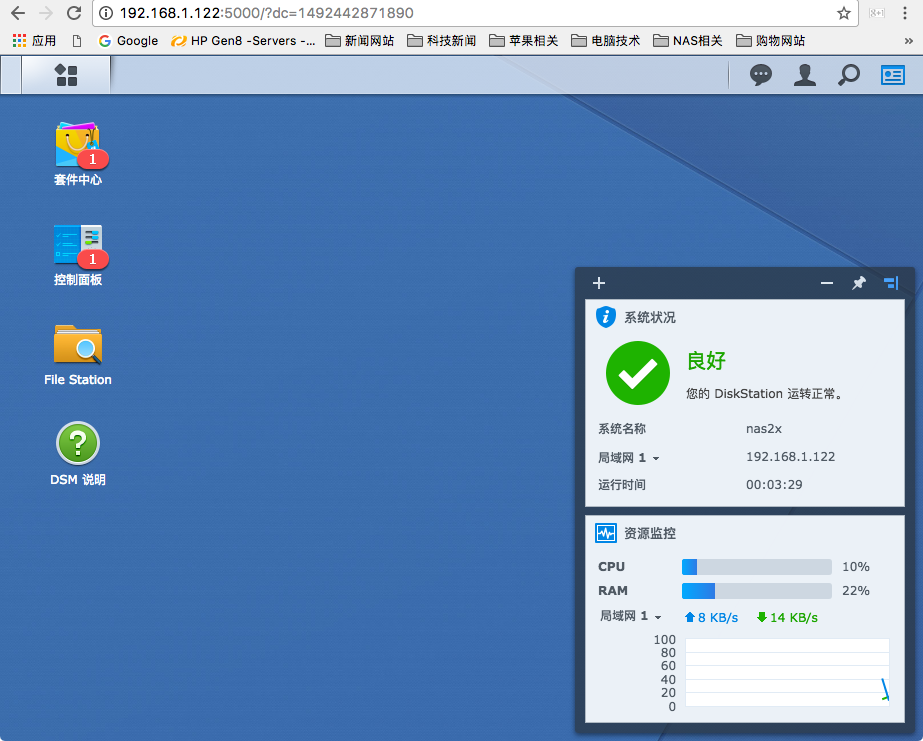Reload the page with the refresh button
The width and height of the screenshot is (923, 741).
tap(73, 13)
